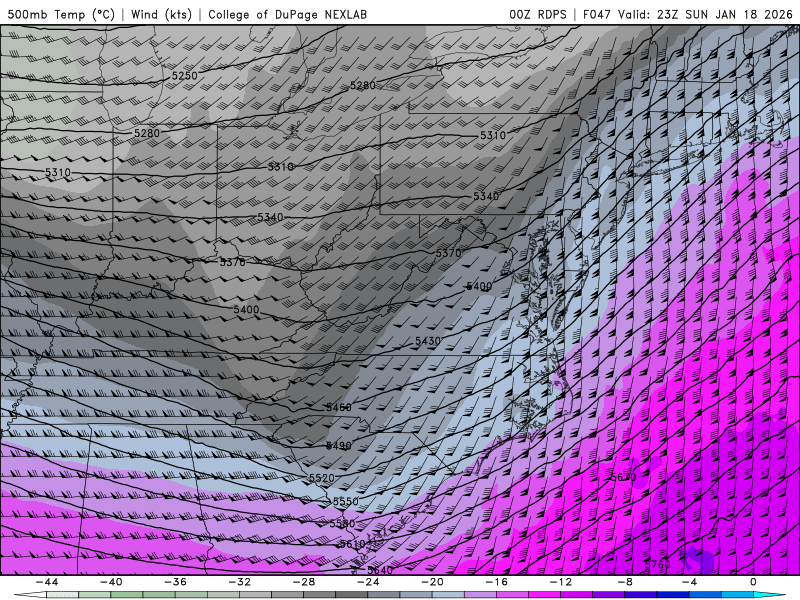Click the 5520 contour label
This screenshot has width=800, height=600.
click(x=321, y=478)
